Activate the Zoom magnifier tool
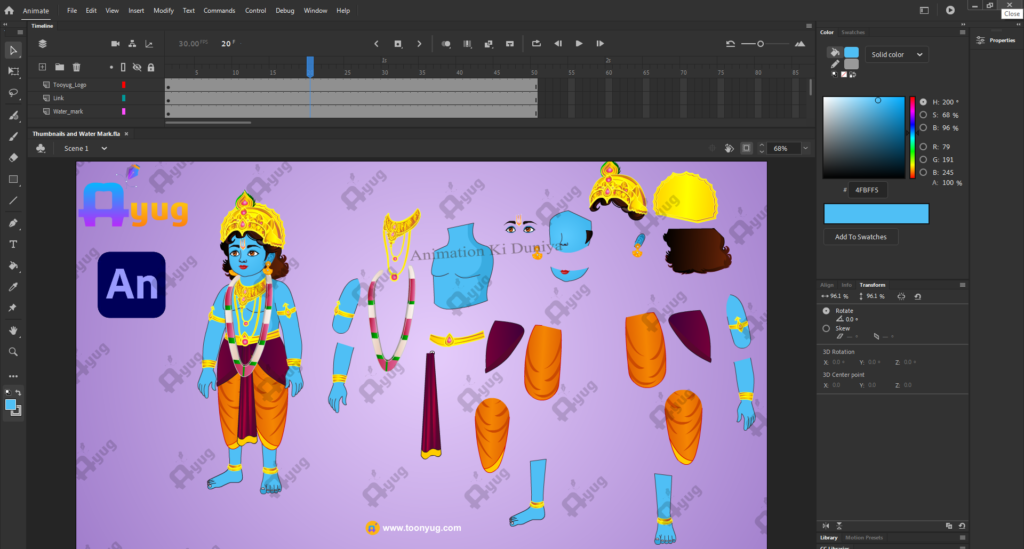Screen dimensions: 1024x549 (13, 352)
